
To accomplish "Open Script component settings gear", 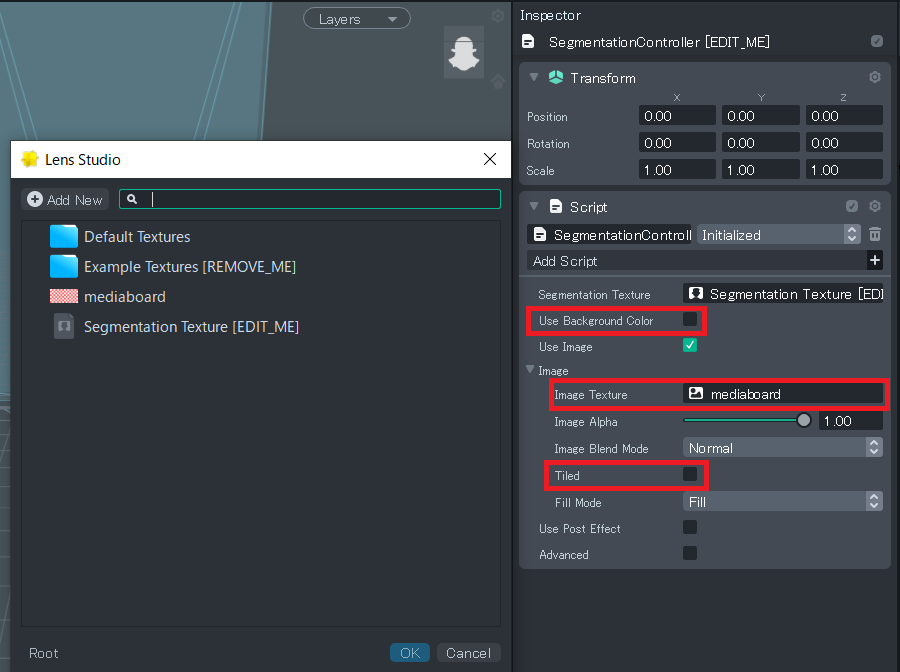I will point(875,206).
